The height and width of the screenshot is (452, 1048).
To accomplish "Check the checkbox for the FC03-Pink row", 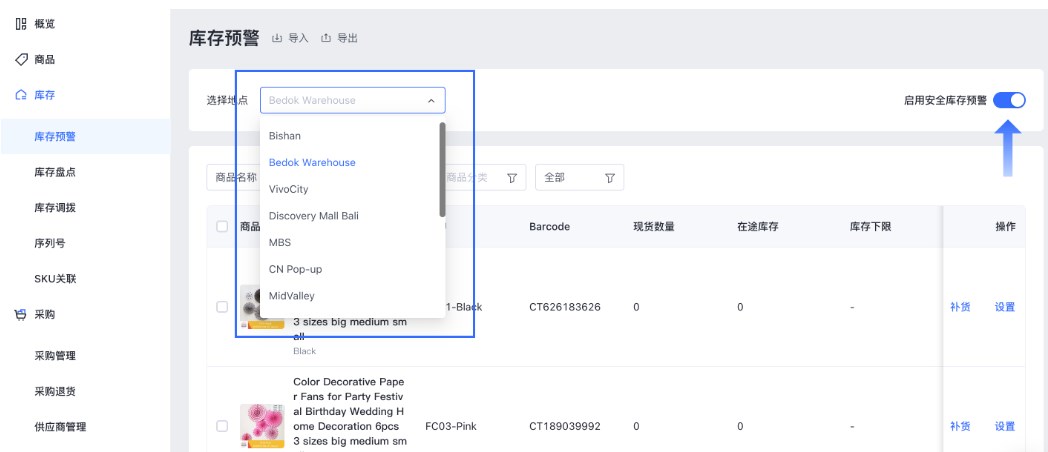I will [x=222, y=426].
